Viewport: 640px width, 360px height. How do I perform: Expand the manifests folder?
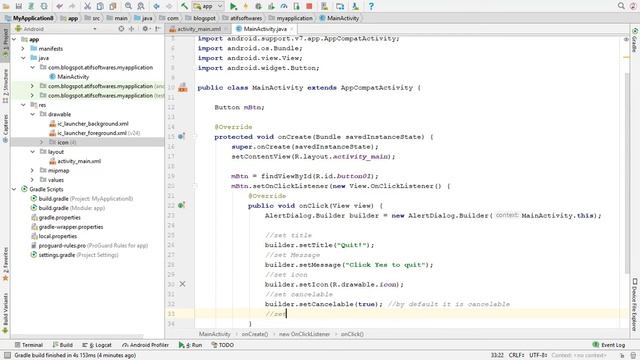coord(23,49)
